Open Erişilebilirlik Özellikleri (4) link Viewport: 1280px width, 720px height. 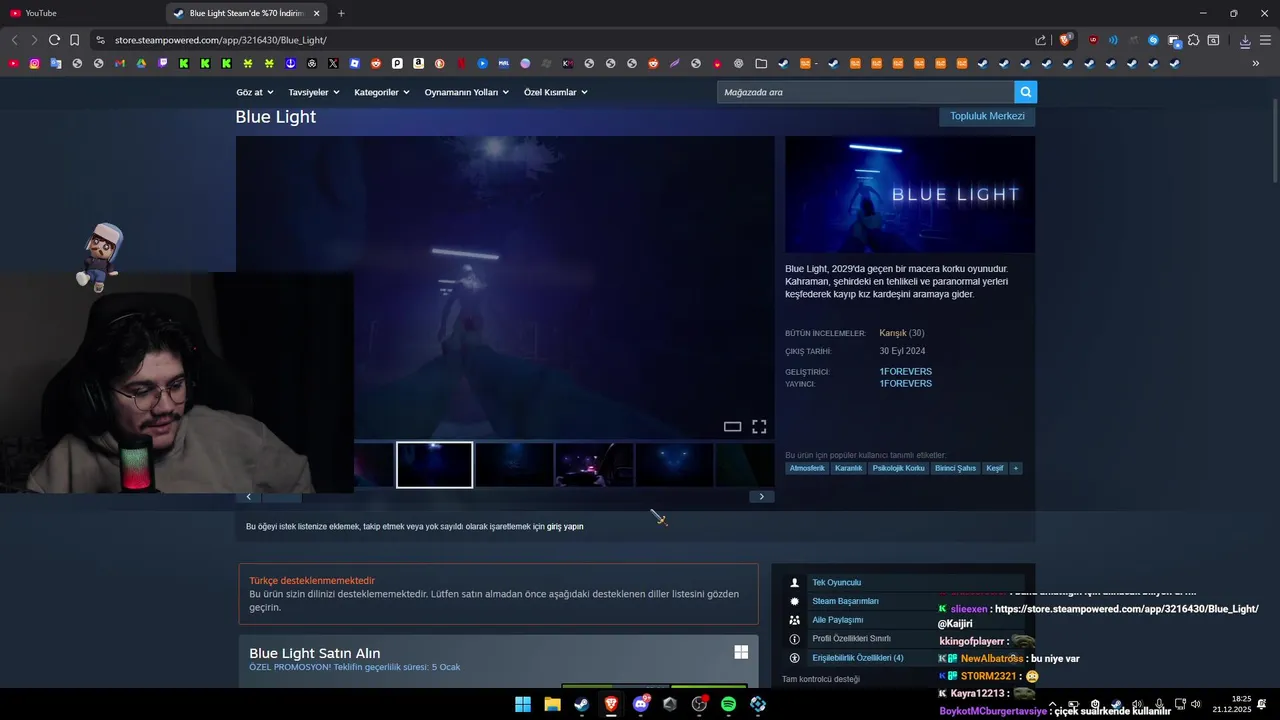[x=857, y=657]
